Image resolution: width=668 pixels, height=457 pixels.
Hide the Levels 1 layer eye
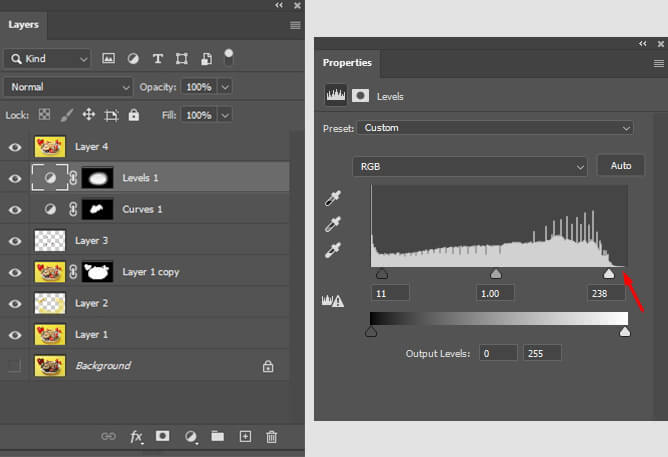click(x=15, y=178)
